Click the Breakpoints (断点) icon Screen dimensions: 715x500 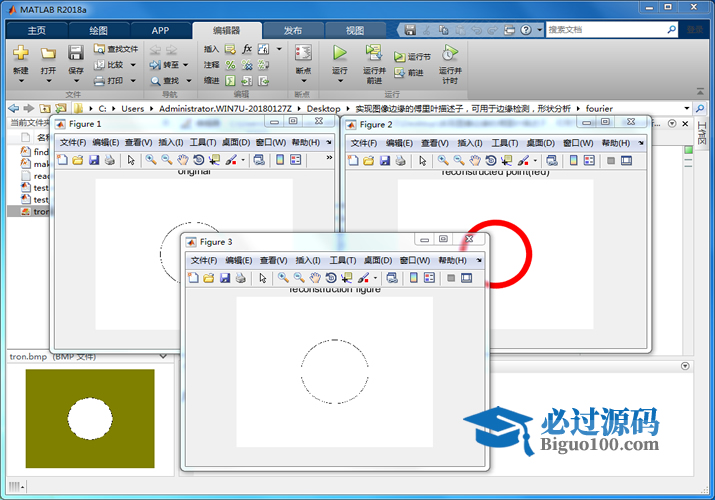click(303, 53)
